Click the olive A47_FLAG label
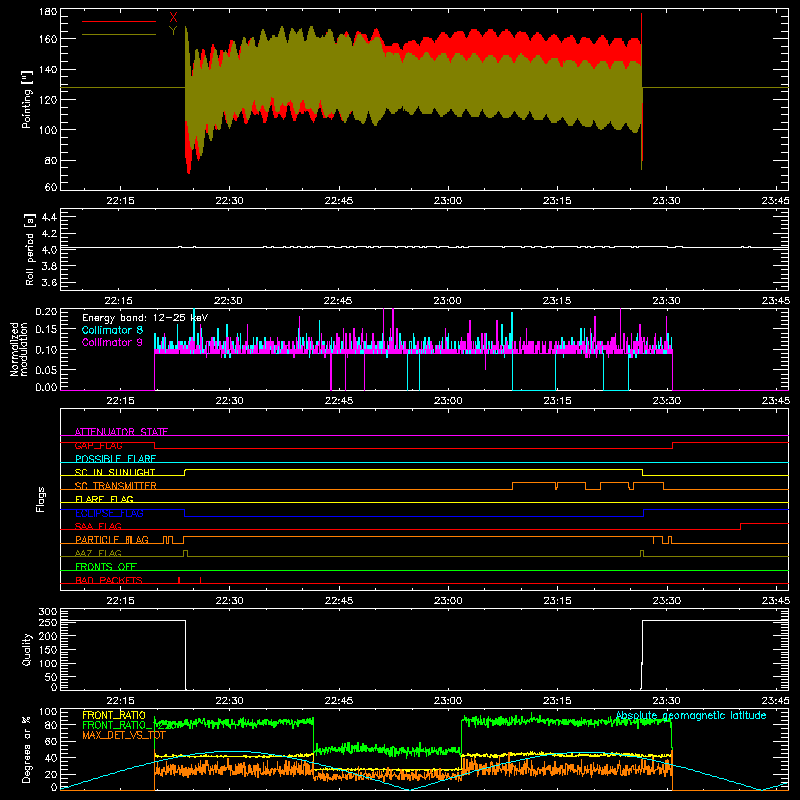The height and width of the screenshot is (800, 800). [x=98, y=553]
